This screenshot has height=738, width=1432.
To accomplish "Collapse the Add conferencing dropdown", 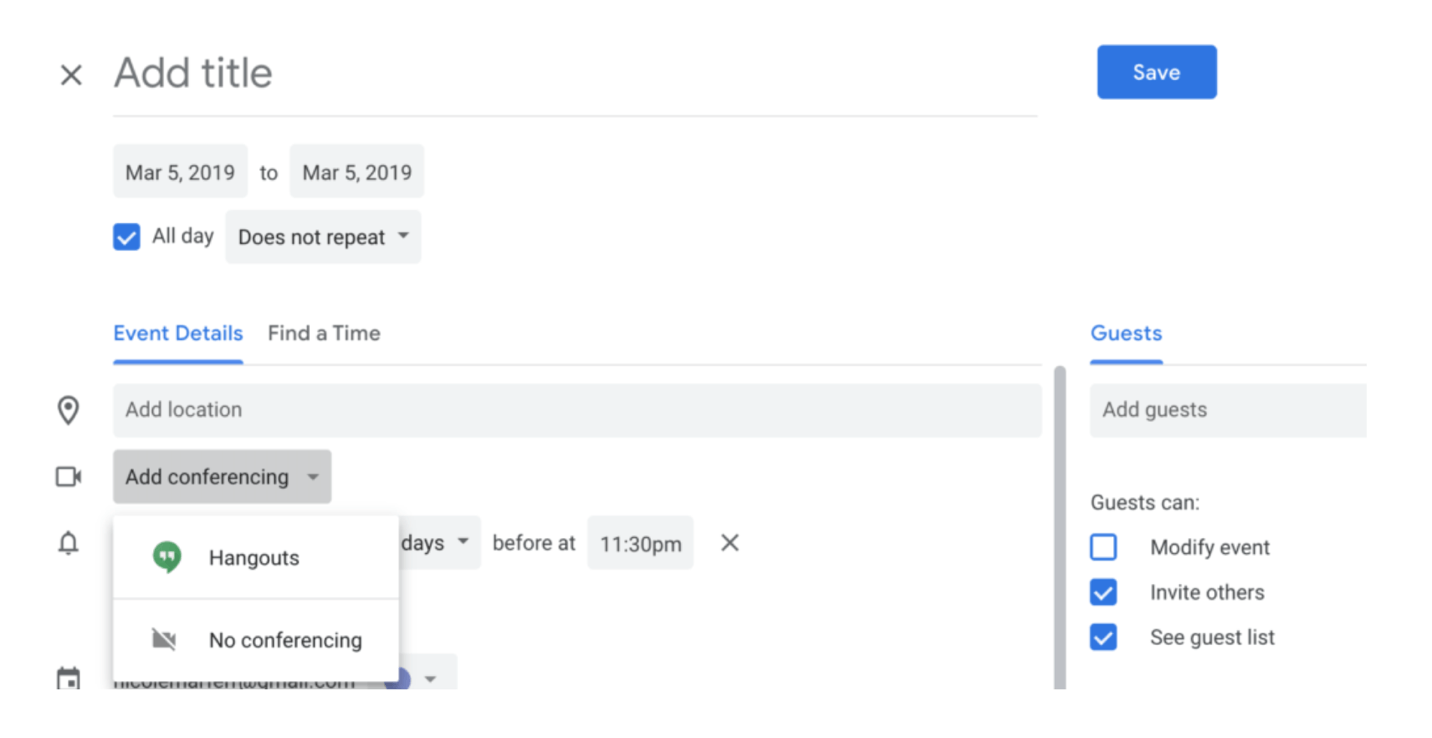I will click(222, 477).
